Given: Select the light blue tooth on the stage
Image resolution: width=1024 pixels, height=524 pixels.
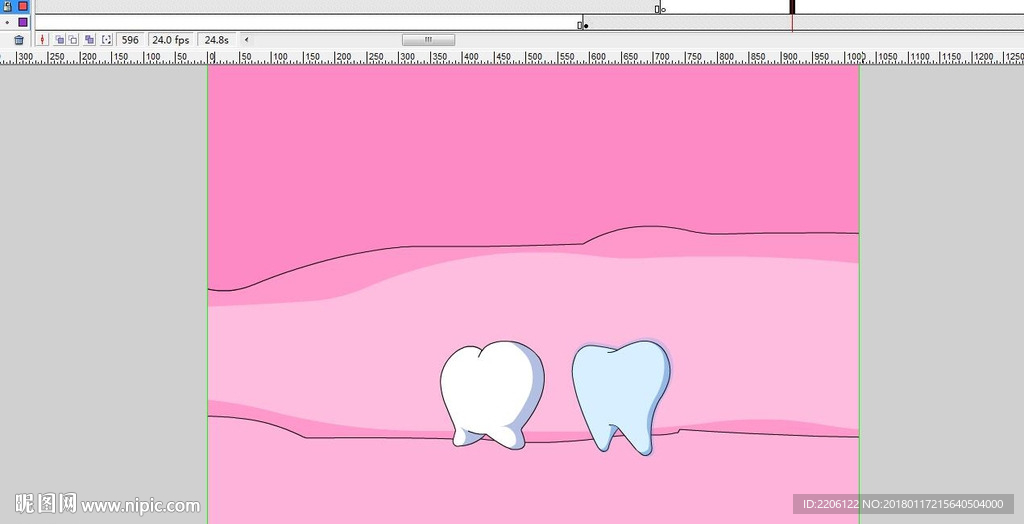Looking at the screenshot, I should coord(621,397).
